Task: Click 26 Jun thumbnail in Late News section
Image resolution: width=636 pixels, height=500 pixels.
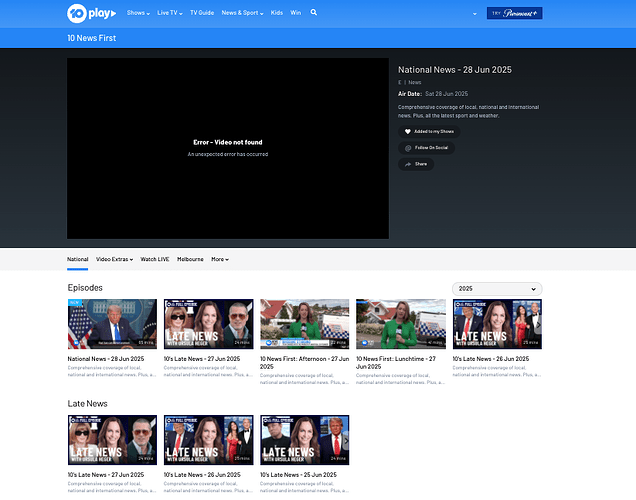Action: (208, 440)
